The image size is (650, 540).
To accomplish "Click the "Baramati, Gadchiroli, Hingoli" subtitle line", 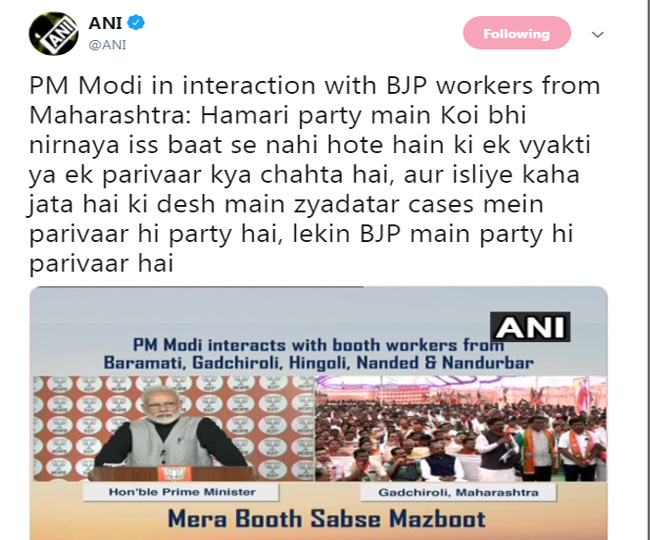I will click(318, 363).
